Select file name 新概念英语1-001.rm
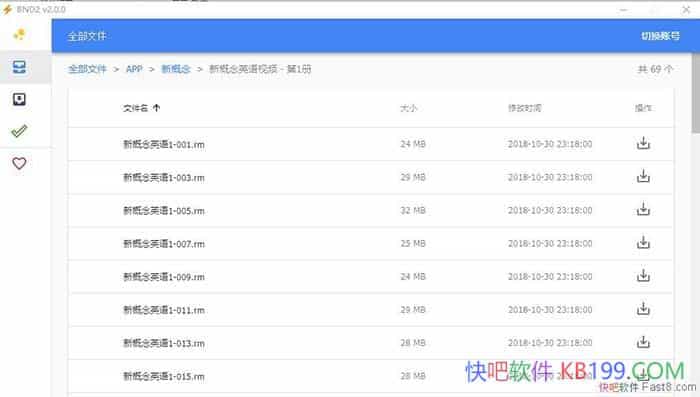The width and height of the screenshot is (700, 397). pos(164,144)
